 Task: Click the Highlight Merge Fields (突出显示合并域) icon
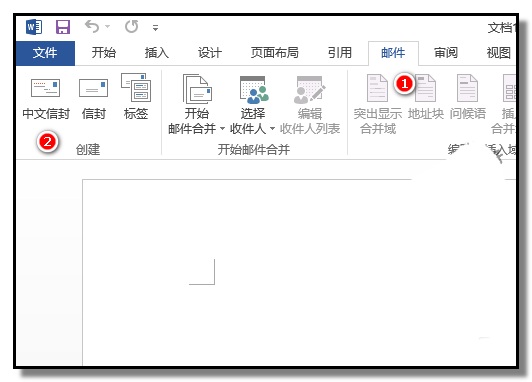377,88
